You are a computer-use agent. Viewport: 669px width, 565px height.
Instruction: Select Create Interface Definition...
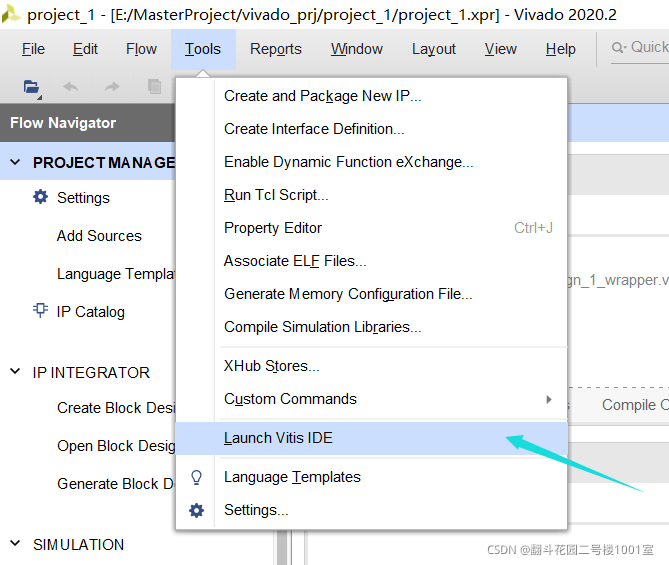[371, 129]
